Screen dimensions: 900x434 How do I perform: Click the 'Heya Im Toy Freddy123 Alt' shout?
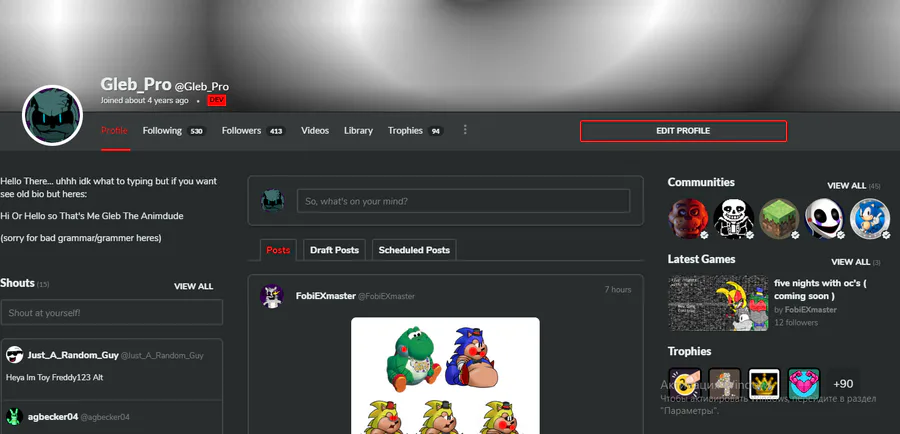(x=55, y=377)
